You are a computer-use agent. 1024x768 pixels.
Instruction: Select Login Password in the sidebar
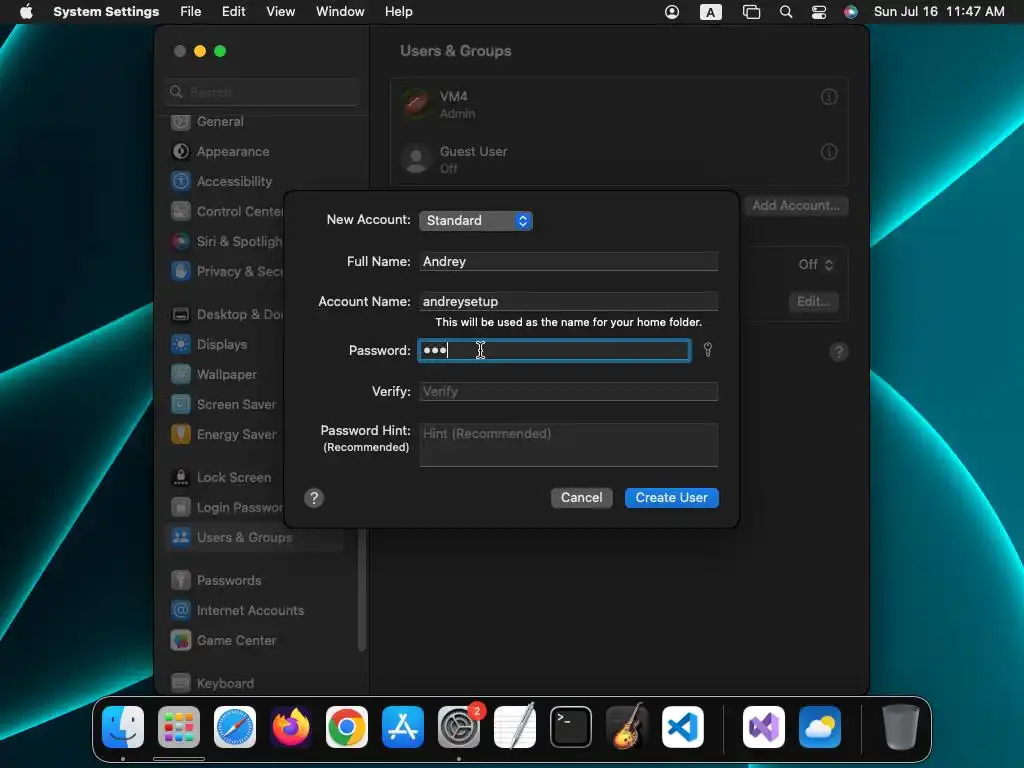pos(226,508)
